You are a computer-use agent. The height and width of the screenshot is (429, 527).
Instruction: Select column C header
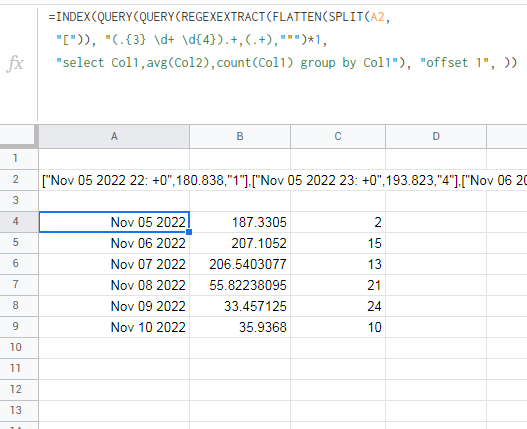pyautogui.click(x=338, y=136)
